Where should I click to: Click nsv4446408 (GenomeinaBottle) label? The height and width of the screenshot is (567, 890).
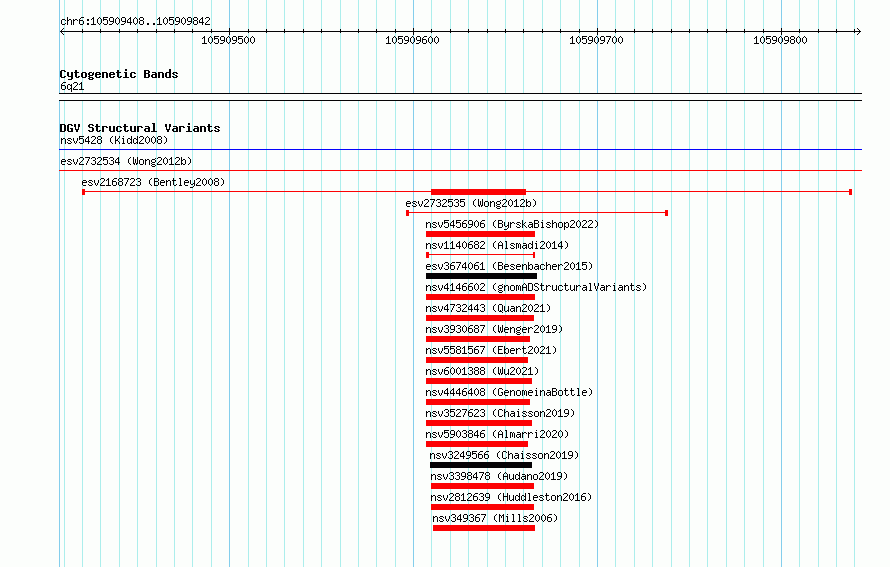click(x=509, y=392)
